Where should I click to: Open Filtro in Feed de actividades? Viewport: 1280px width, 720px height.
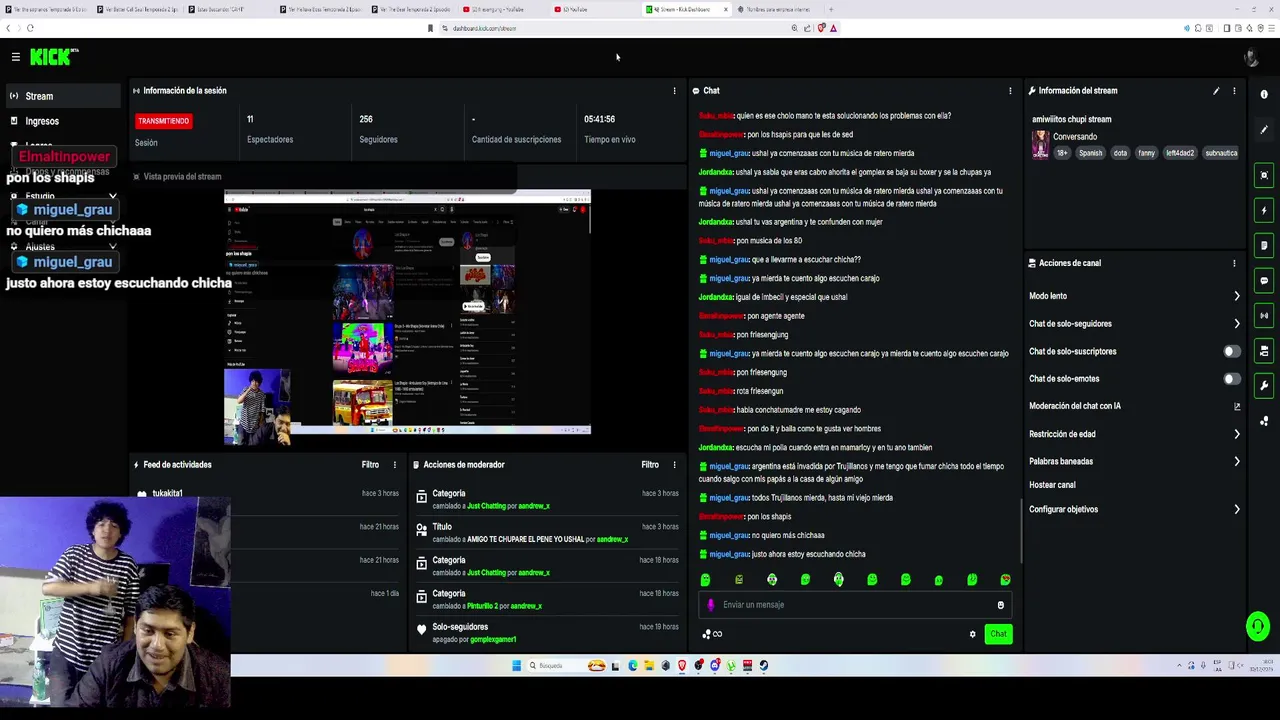point(370,465)
